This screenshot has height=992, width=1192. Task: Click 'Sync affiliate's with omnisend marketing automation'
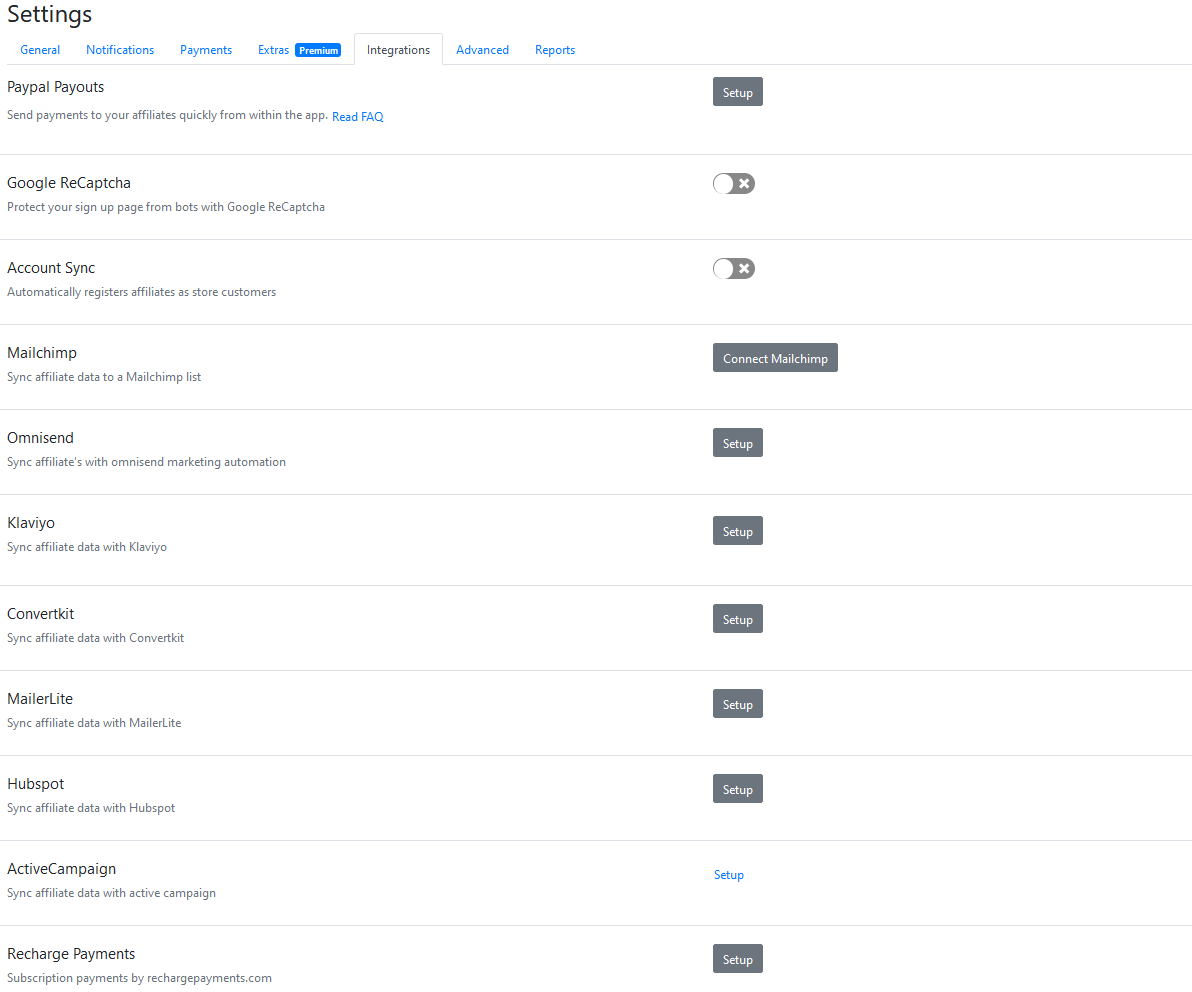146,462
